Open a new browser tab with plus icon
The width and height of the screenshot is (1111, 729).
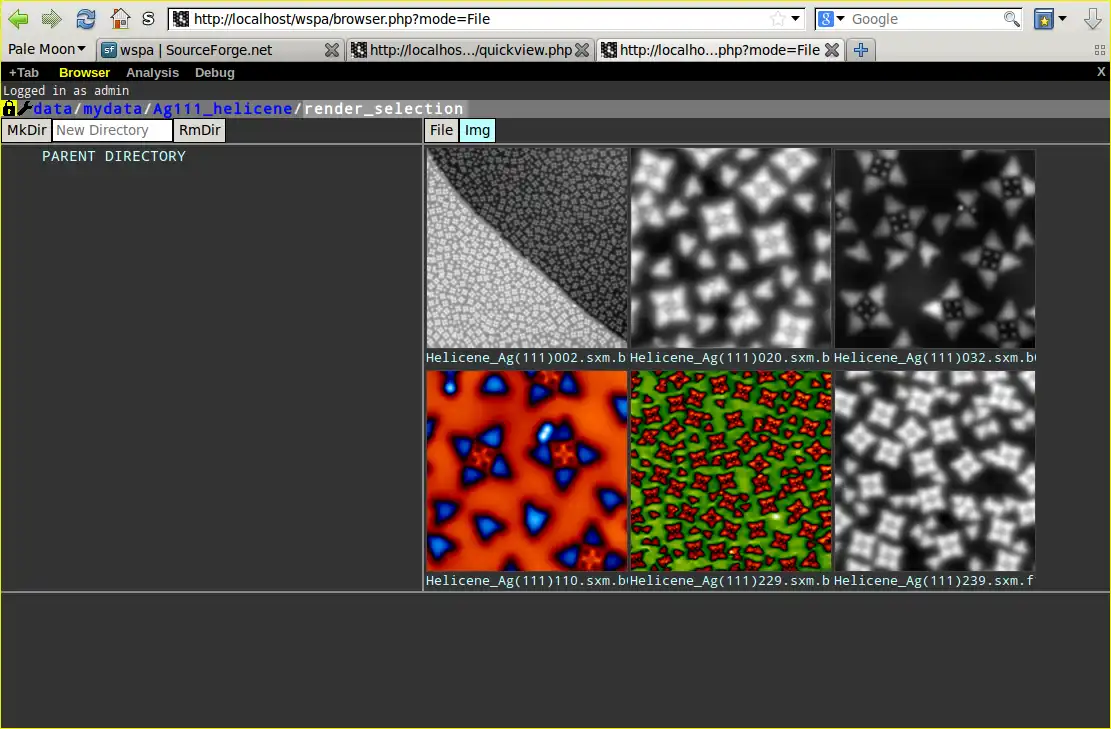coord(860,50)
